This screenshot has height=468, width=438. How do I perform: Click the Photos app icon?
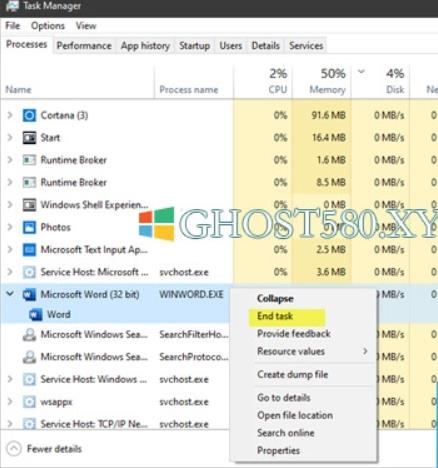29,227
